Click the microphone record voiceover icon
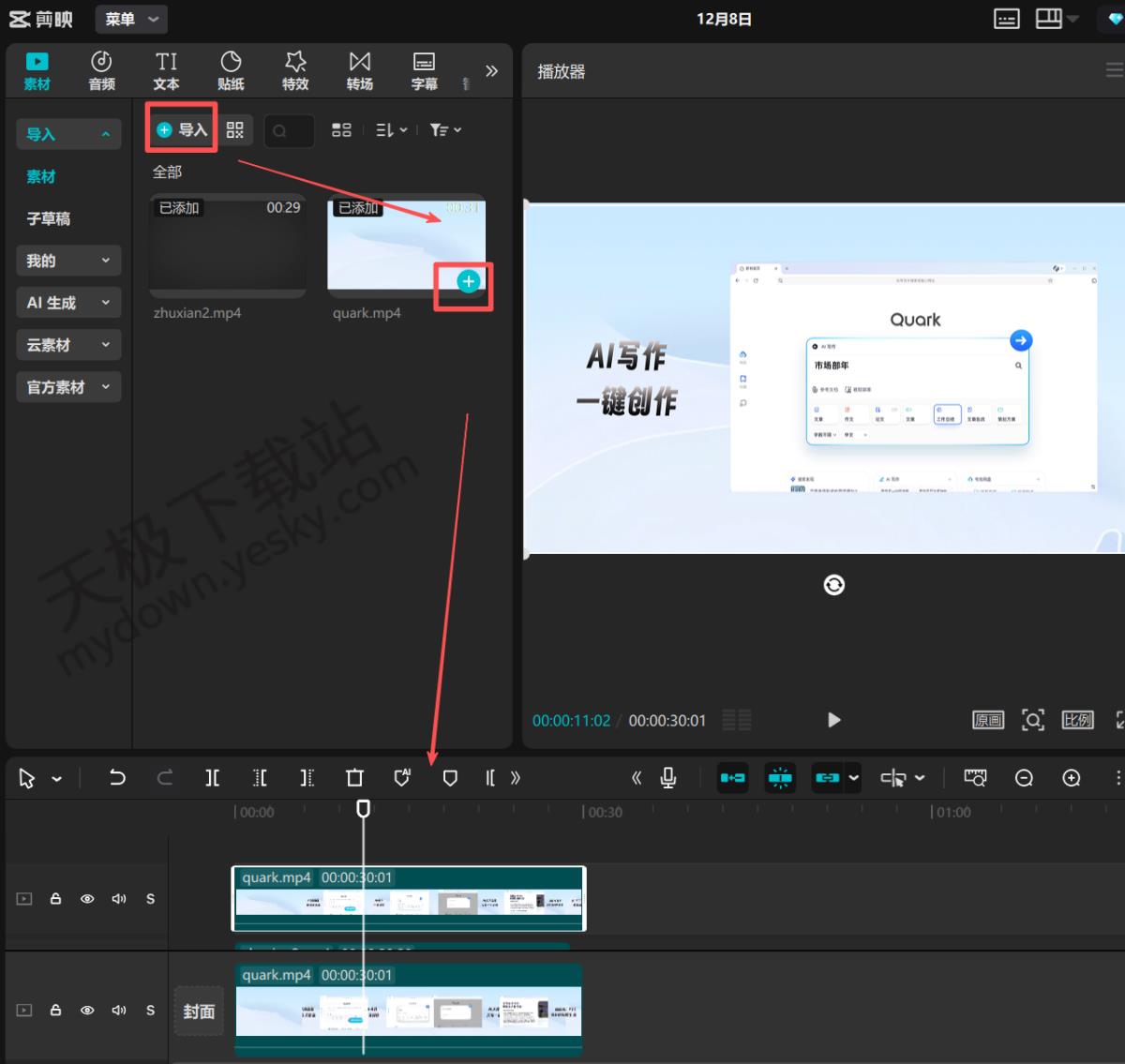The height and width of the screenshot is (1064, 1125). 668,778
